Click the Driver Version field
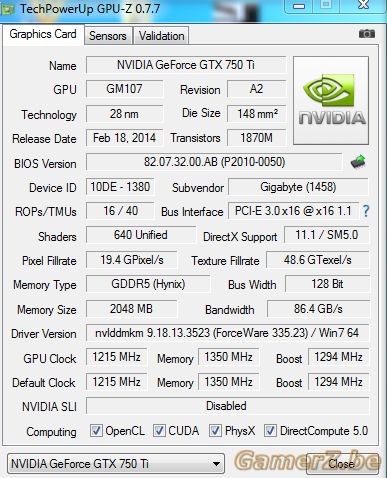 (x=227, y=333)
